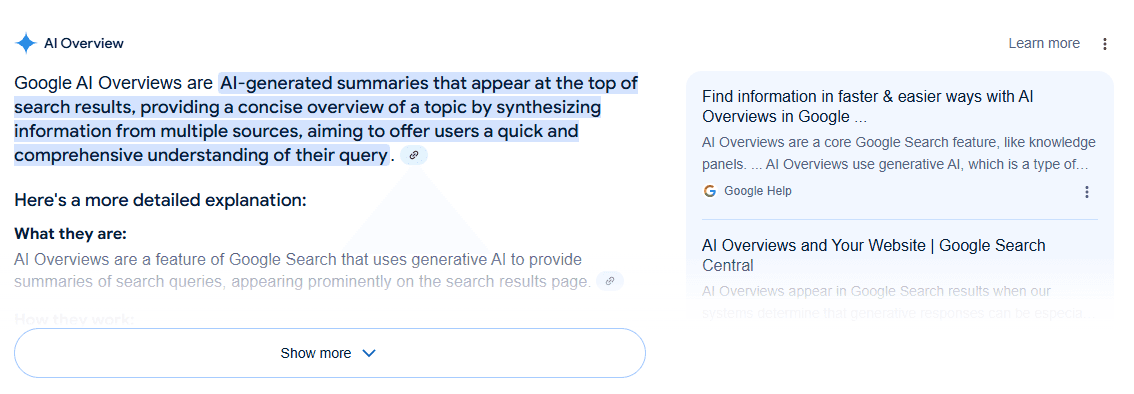Screen dimensions: 1134x394
Task: Click the 'What they are:' subheading
Action: coord(70,234)
